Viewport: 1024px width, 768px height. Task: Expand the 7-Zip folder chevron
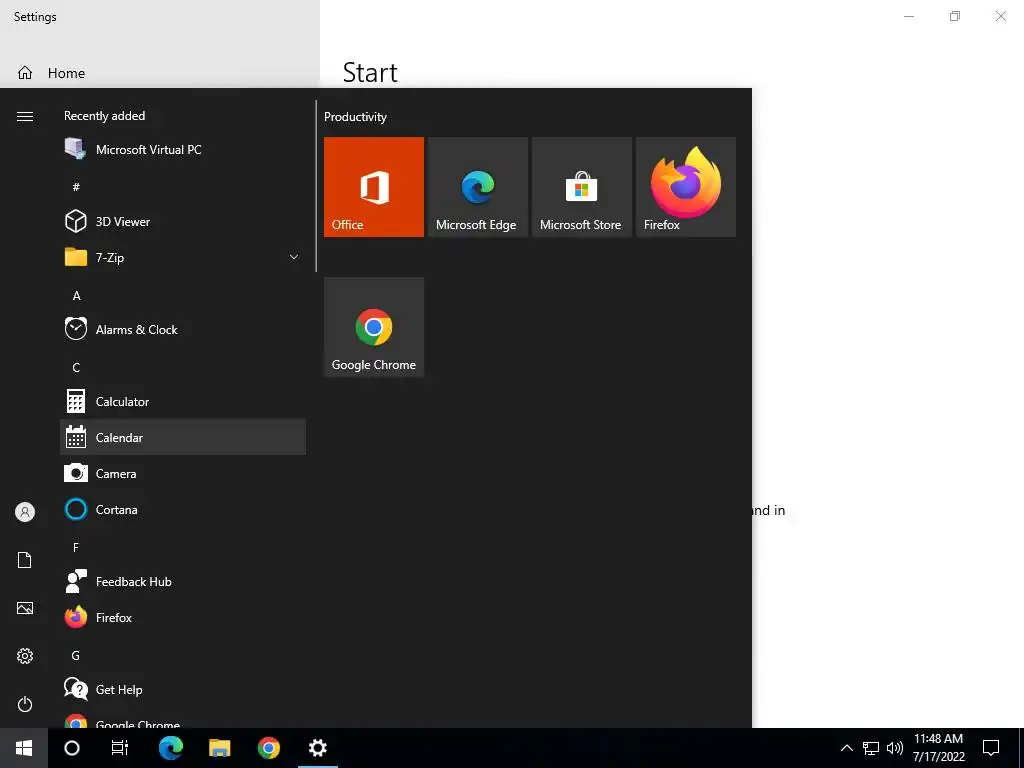pos(294,257)
